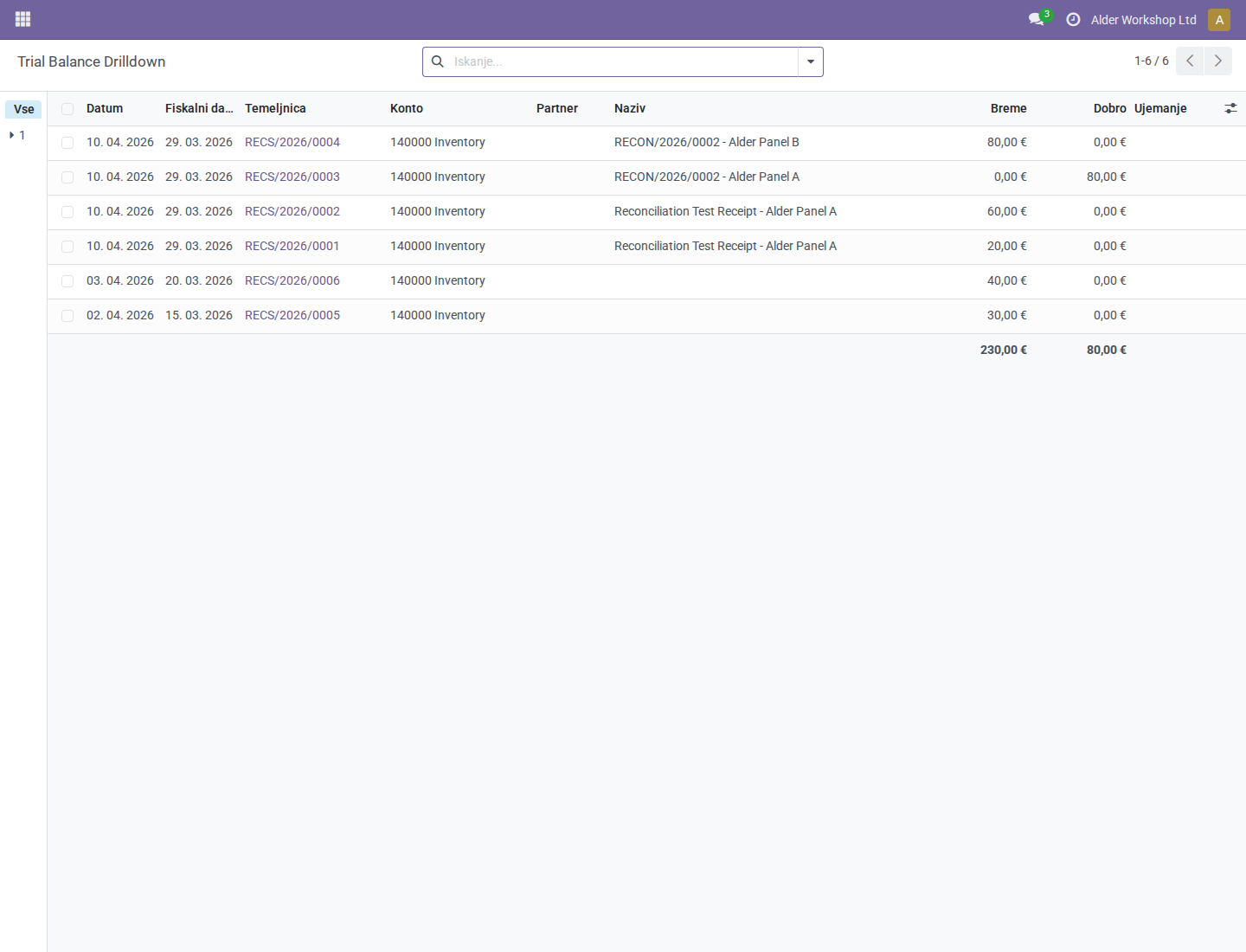Click the 60,00 € Breme value
1246x952 pixels.
[x=1007, y=211]
